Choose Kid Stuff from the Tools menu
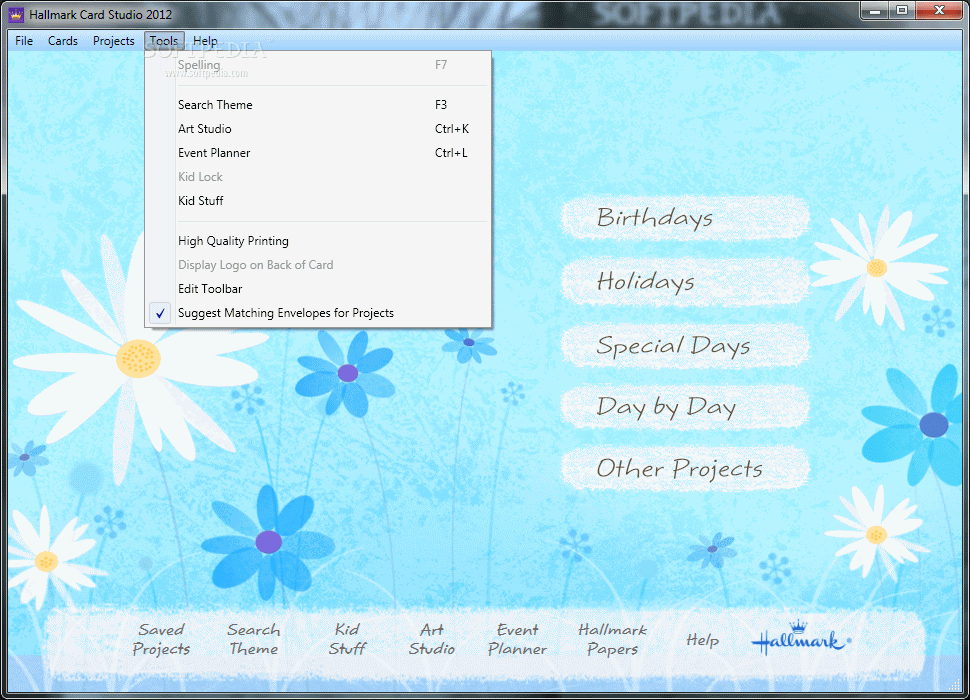Viewport: 970px width, 700px height. [x=319, y=201]
